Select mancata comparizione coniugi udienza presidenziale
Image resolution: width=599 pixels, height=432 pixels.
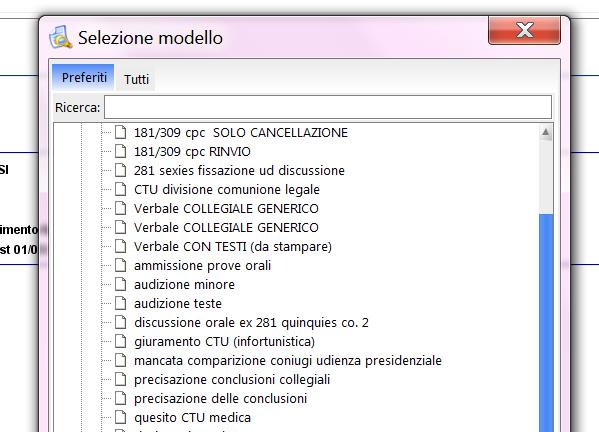(x=288, y=360)
